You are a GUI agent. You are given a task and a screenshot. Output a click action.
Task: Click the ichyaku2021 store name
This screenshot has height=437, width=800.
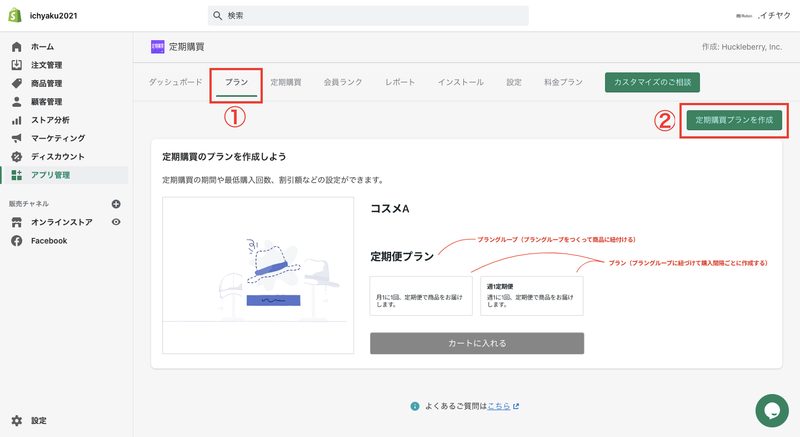tap(54, 16)
